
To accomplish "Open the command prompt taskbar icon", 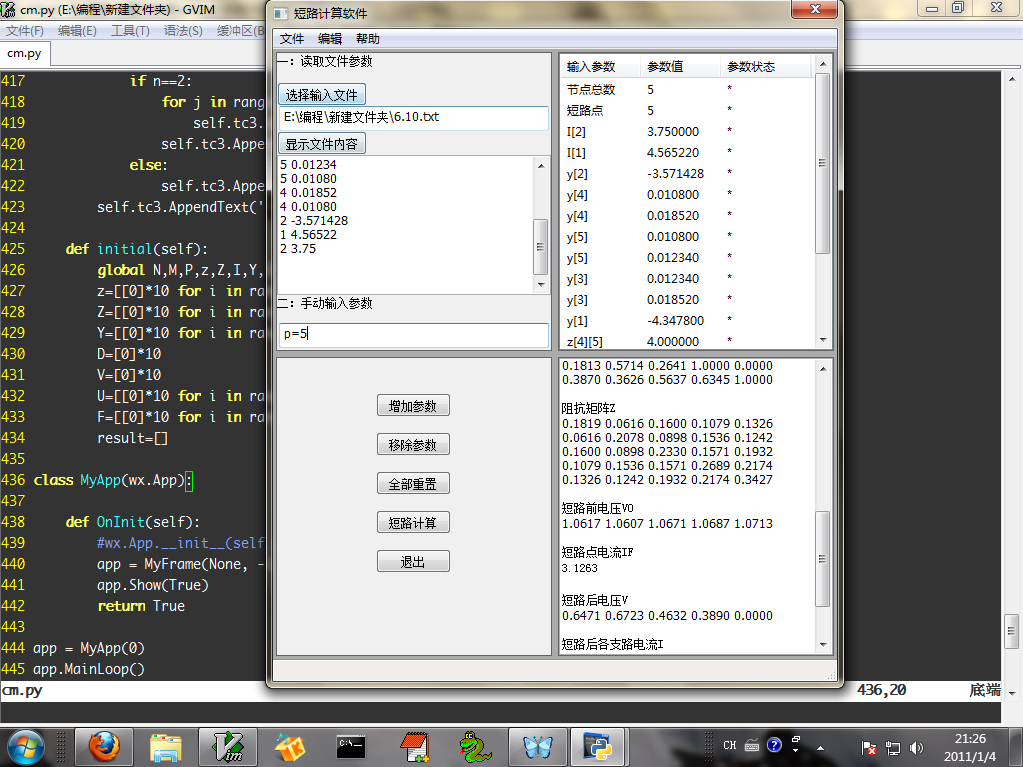I will (x=351, y=747).
